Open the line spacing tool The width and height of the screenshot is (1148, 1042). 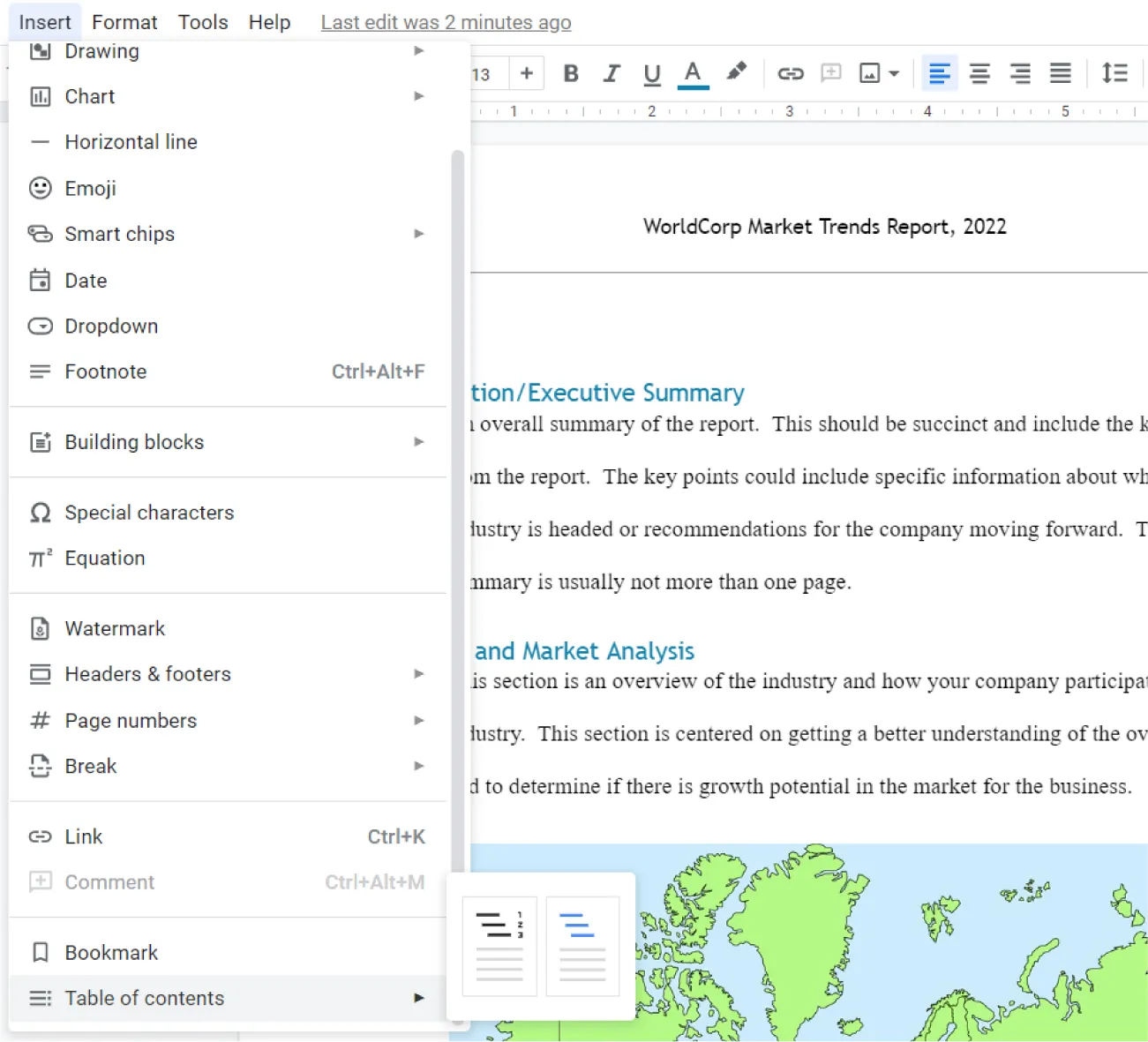[1114, 73]
